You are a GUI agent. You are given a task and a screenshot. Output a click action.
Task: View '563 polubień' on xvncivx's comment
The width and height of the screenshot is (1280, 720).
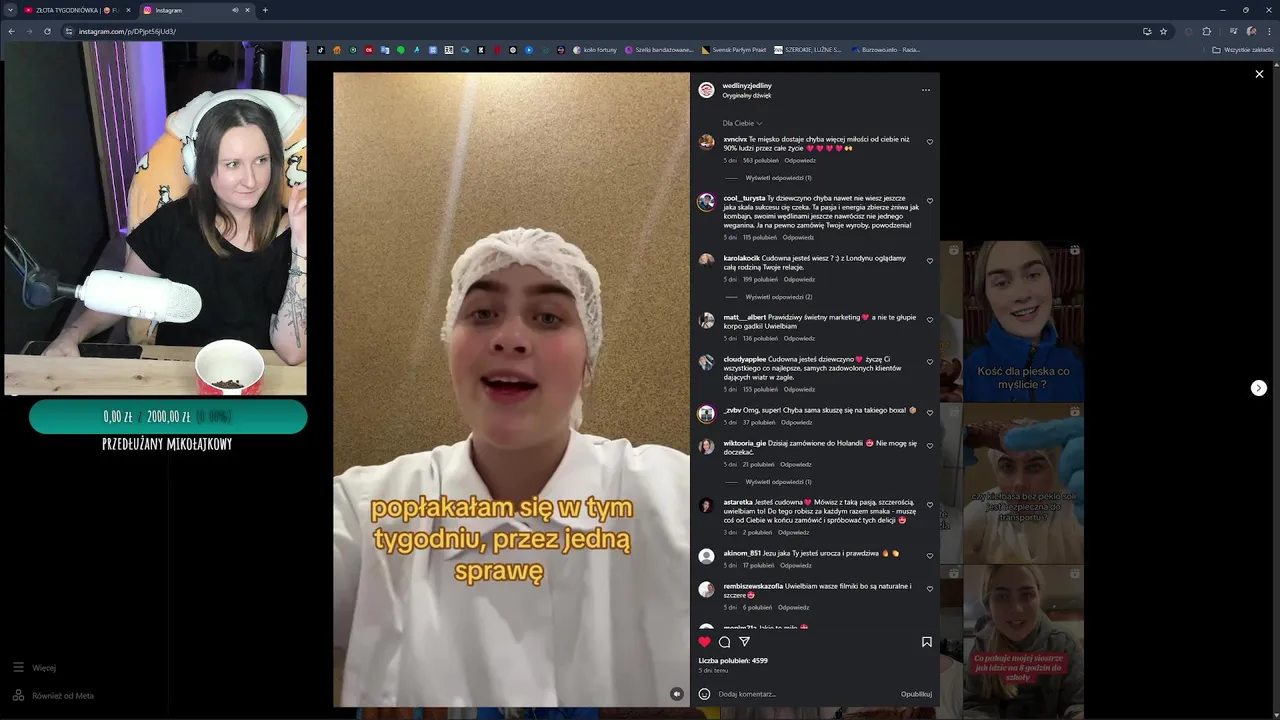760,160
